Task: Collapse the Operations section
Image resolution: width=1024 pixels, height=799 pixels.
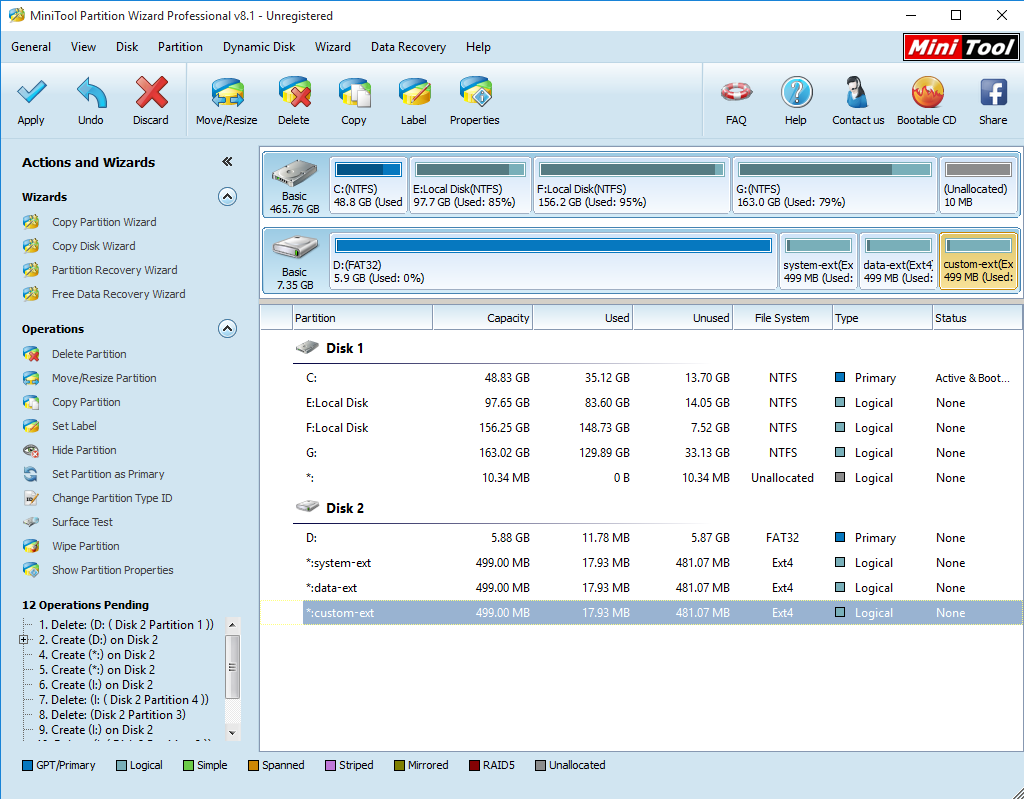Action: [227, 329]
